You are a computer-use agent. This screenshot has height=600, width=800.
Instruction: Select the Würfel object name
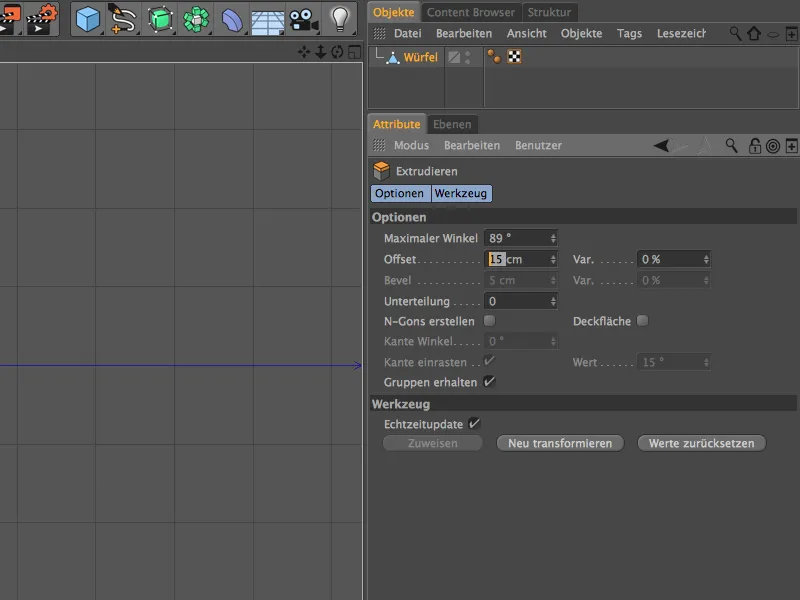coord(421,57)
